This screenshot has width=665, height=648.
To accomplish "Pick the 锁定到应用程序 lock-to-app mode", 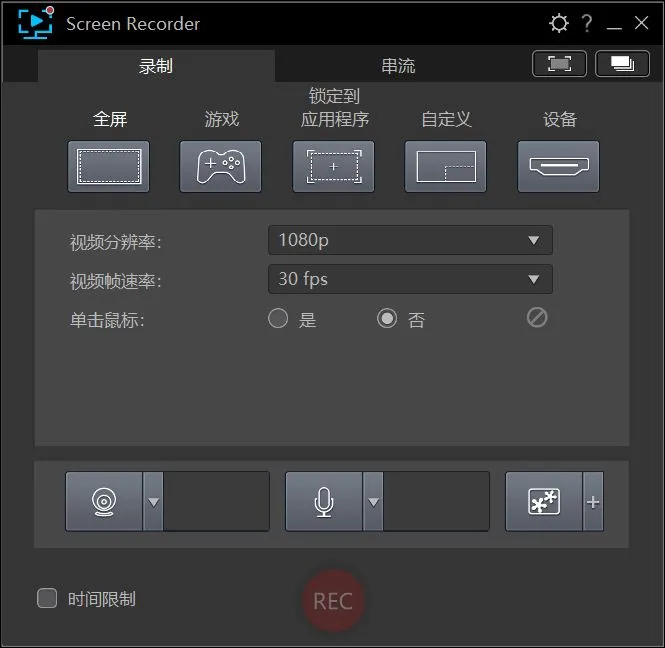I will tap(333, 167).
